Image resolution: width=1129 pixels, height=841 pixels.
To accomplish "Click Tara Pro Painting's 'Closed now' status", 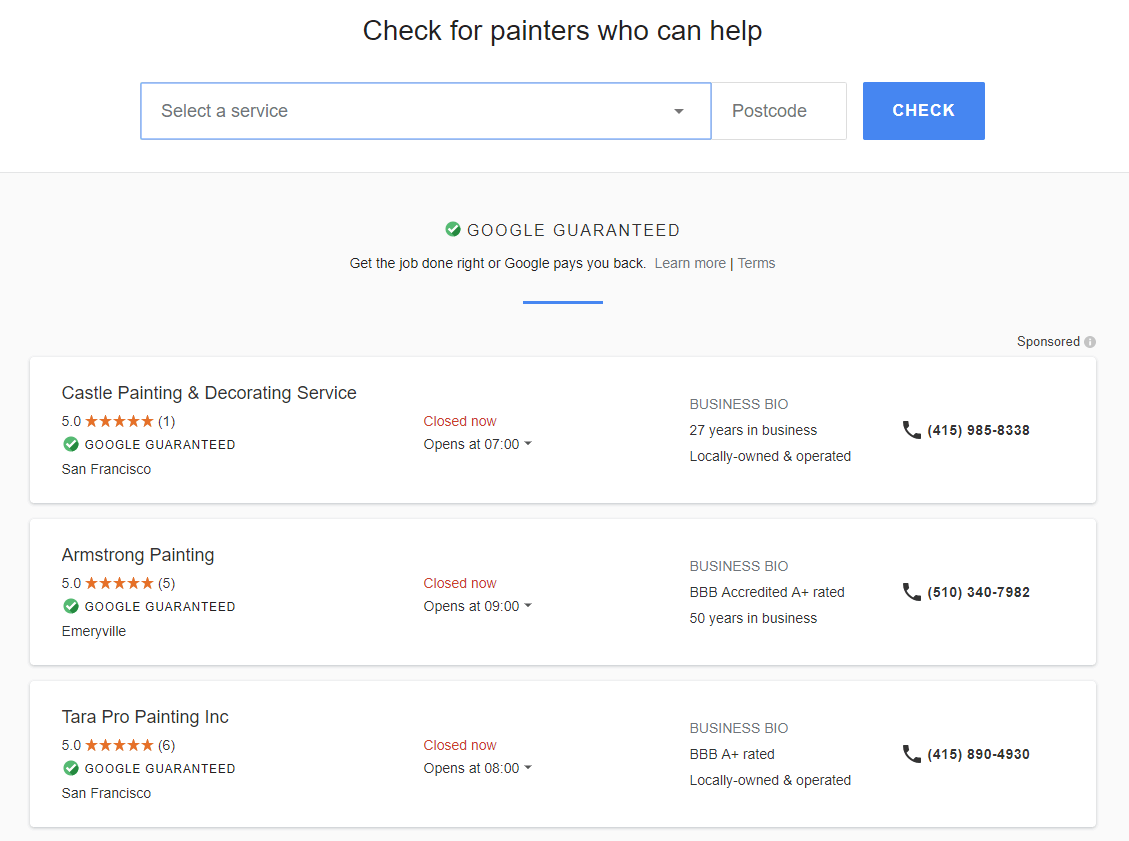I will point(459,745).
